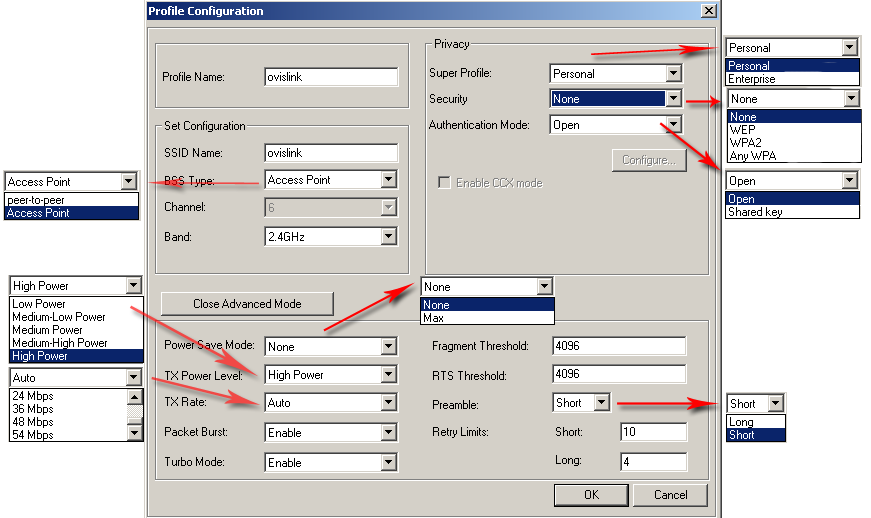
Task: Expand the Security dropdown
Action: click(674, 99)
